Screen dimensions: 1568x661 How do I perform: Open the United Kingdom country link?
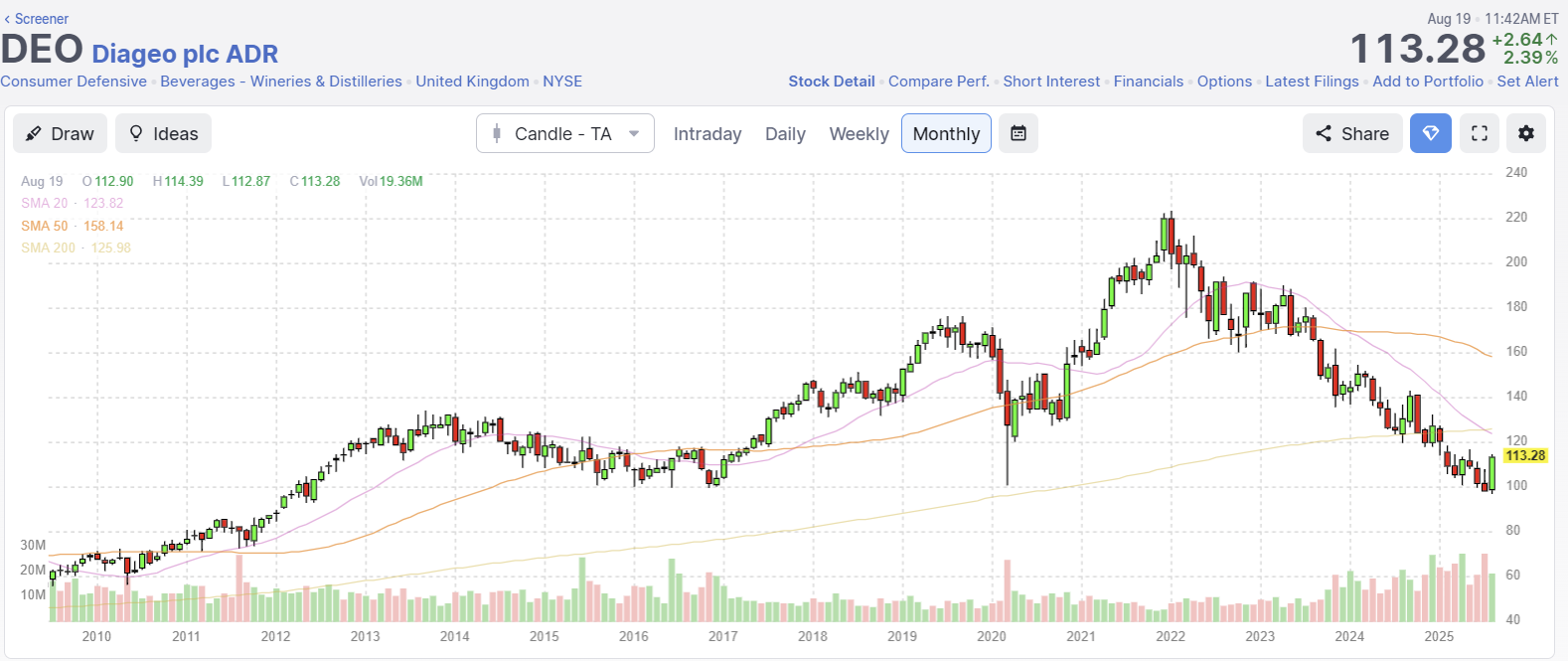click(472, 82)
